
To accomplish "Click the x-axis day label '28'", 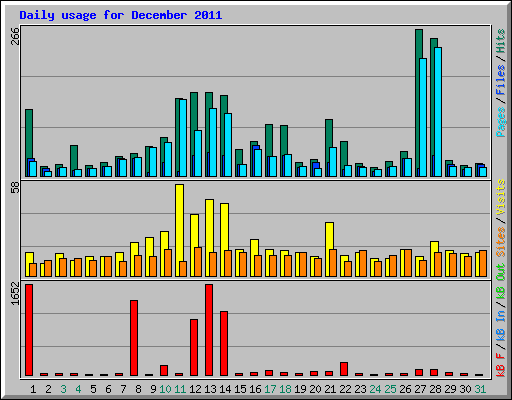I will coord(435,389).
